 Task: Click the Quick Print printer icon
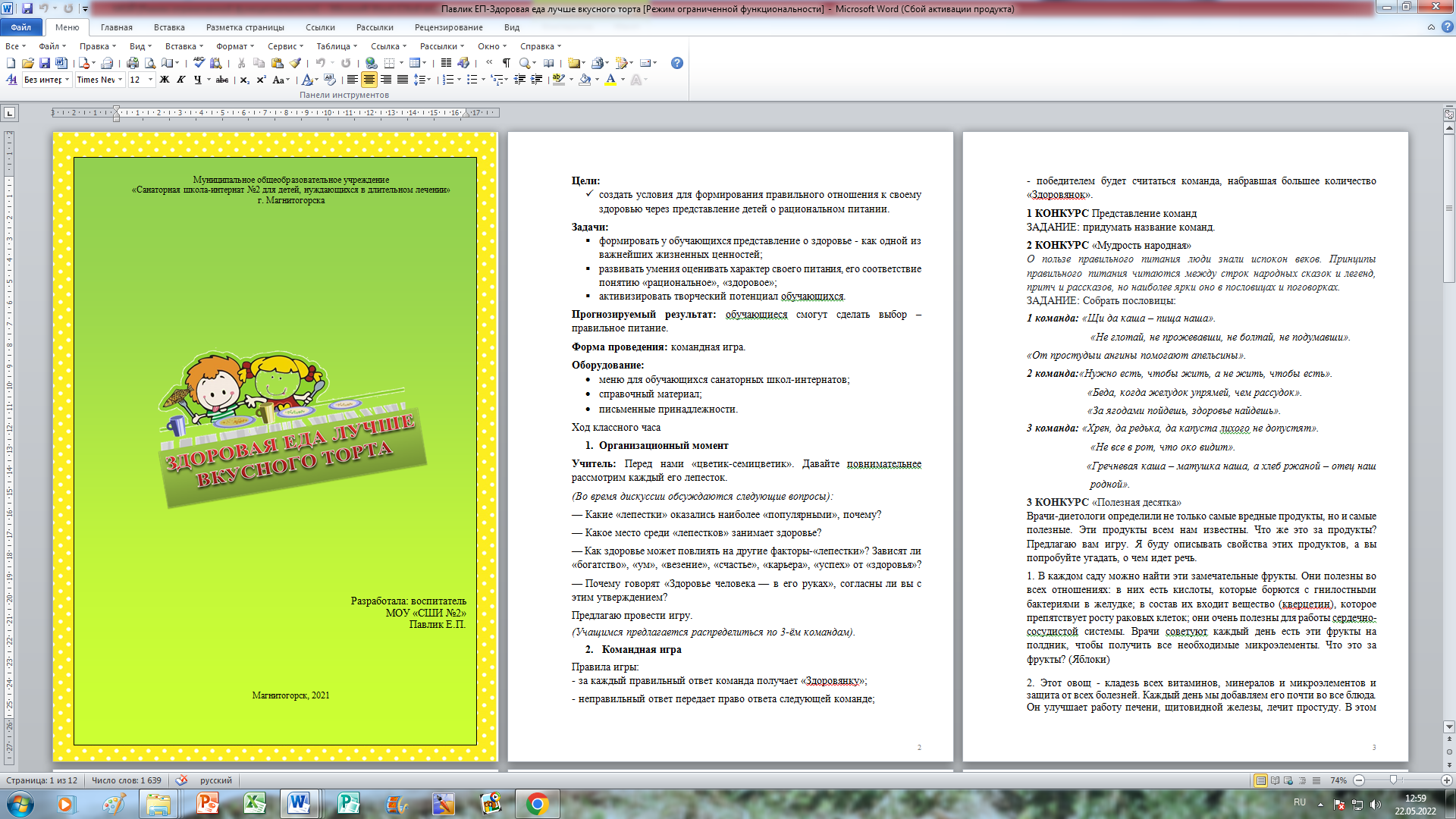[x=133, y=63]
